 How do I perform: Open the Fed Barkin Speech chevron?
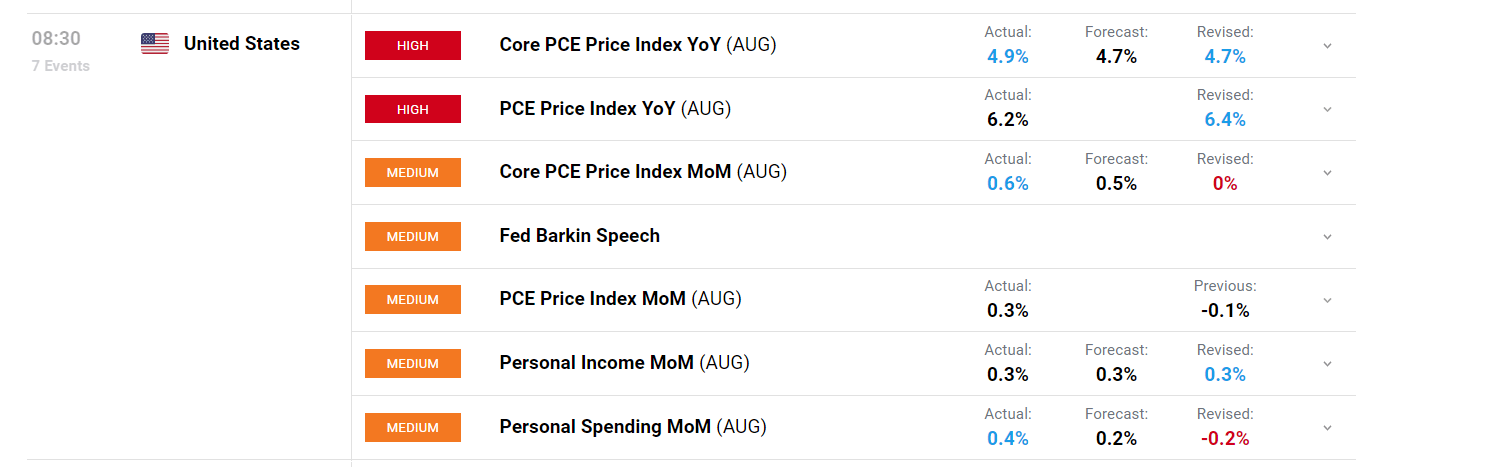pos(1327,237)
